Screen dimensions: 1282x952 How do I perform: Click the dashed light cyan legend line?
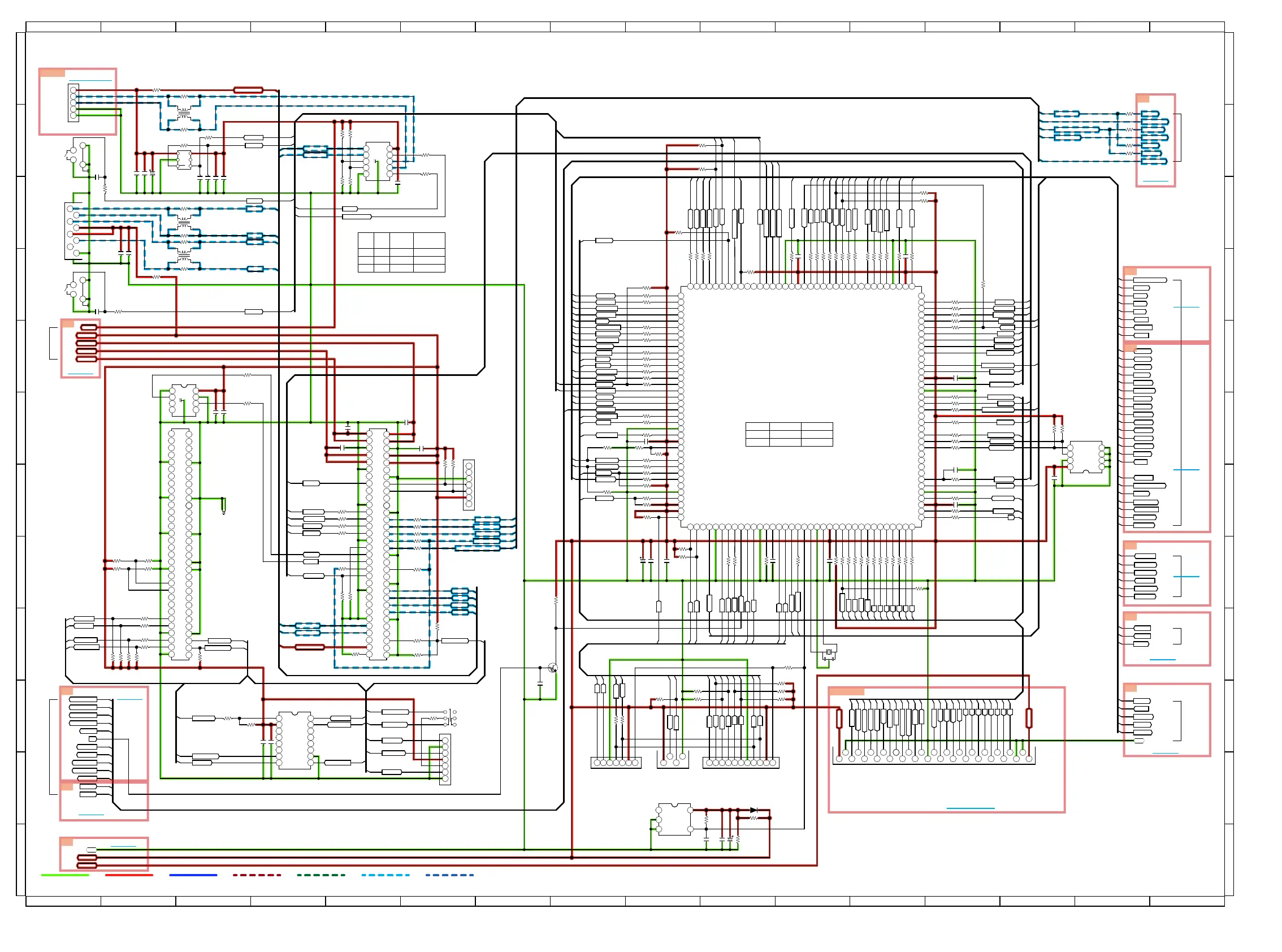tap(386, 875)
